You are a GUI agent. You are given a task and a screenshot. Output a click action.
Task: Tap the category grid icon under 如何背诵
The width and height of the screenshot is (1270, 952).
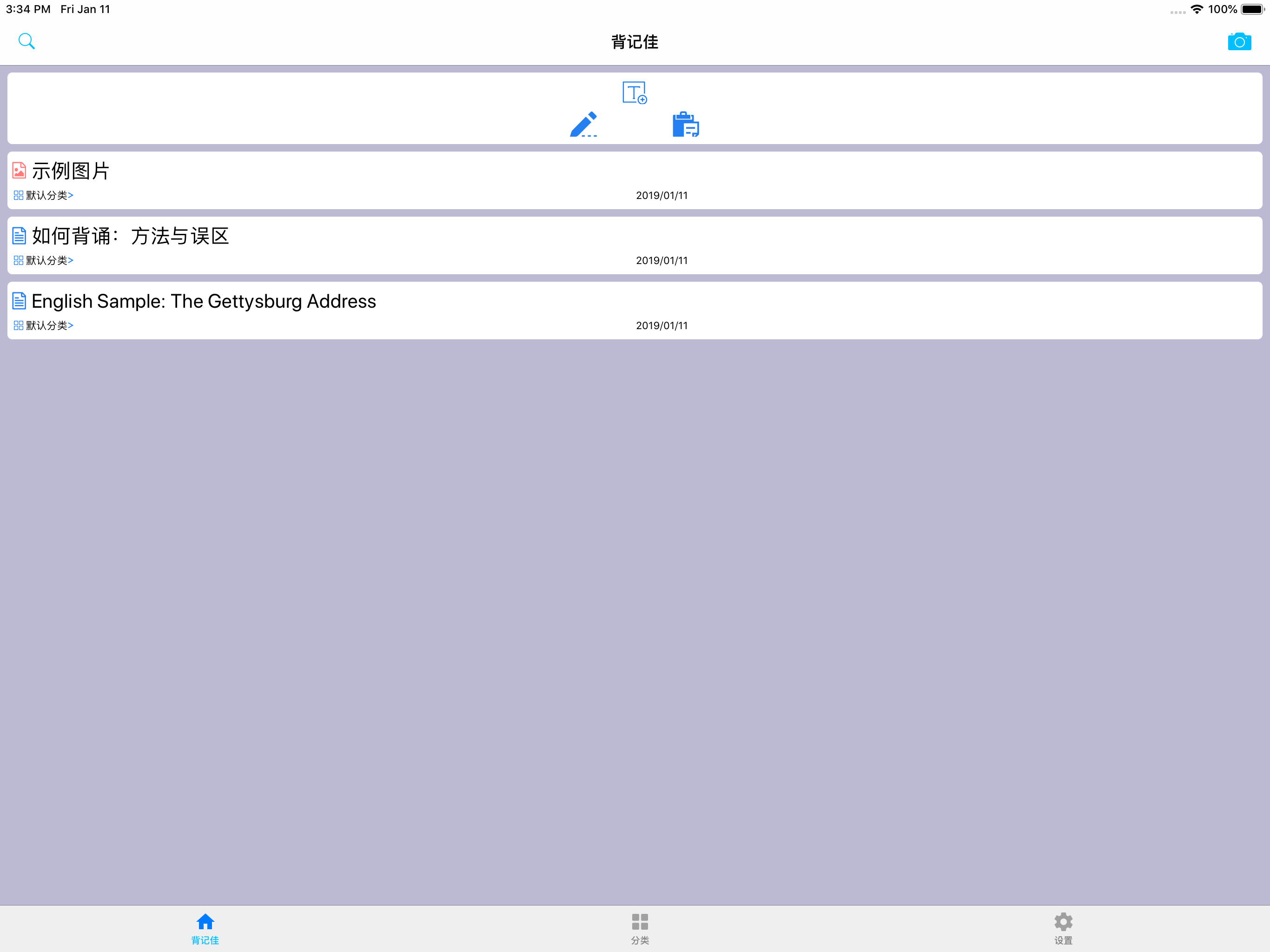click(x=19, y=260)
